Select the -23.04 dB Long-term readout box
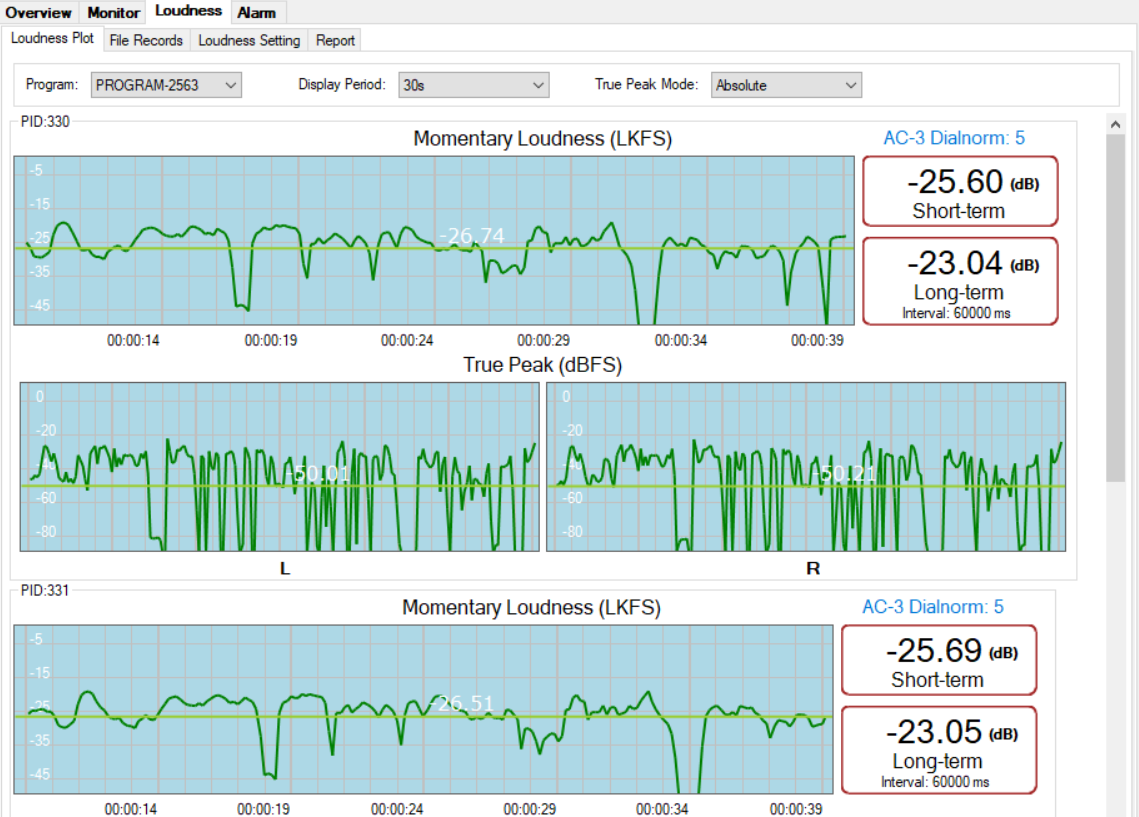This screenshot has height=817, width=1139. [959, 280]
